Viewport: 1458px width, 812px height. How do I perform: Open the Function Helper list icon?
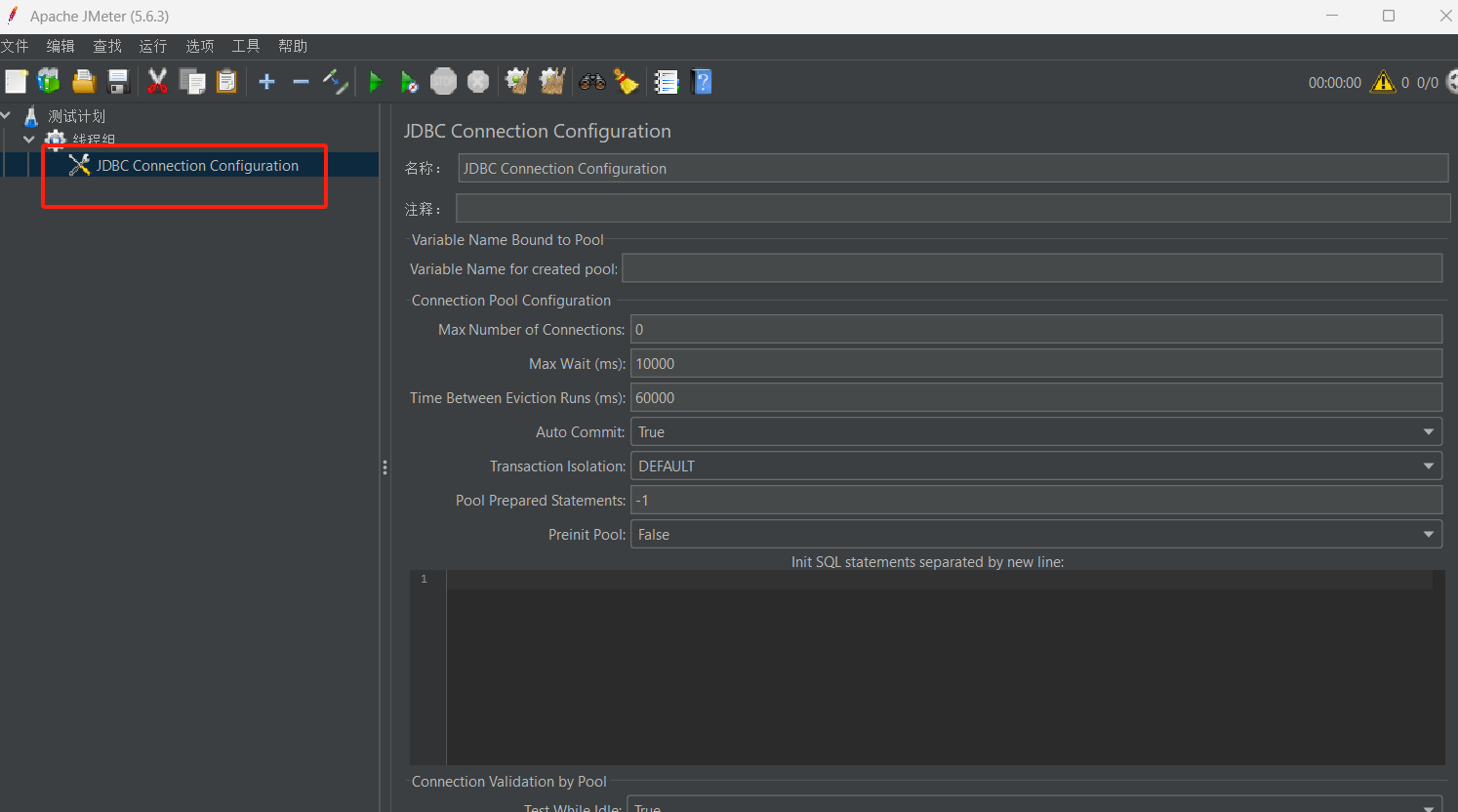[667, 82]
